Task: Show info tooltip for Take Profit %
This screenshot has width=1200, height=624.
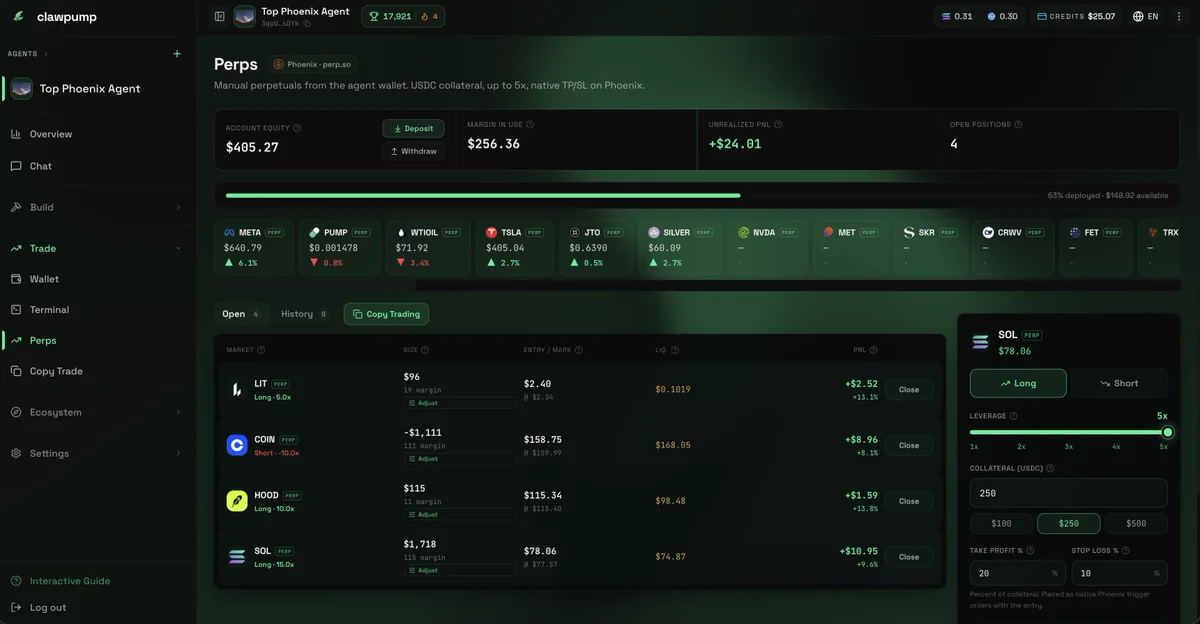Action: pyautogui.click(x=1030, y=550)
